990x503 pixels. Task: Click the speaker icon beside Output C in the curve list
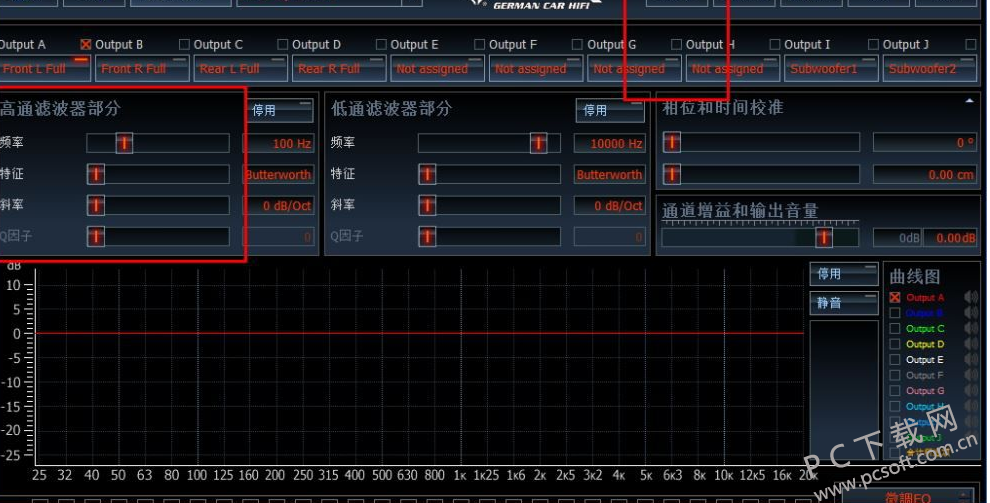(x=971, y=328)
